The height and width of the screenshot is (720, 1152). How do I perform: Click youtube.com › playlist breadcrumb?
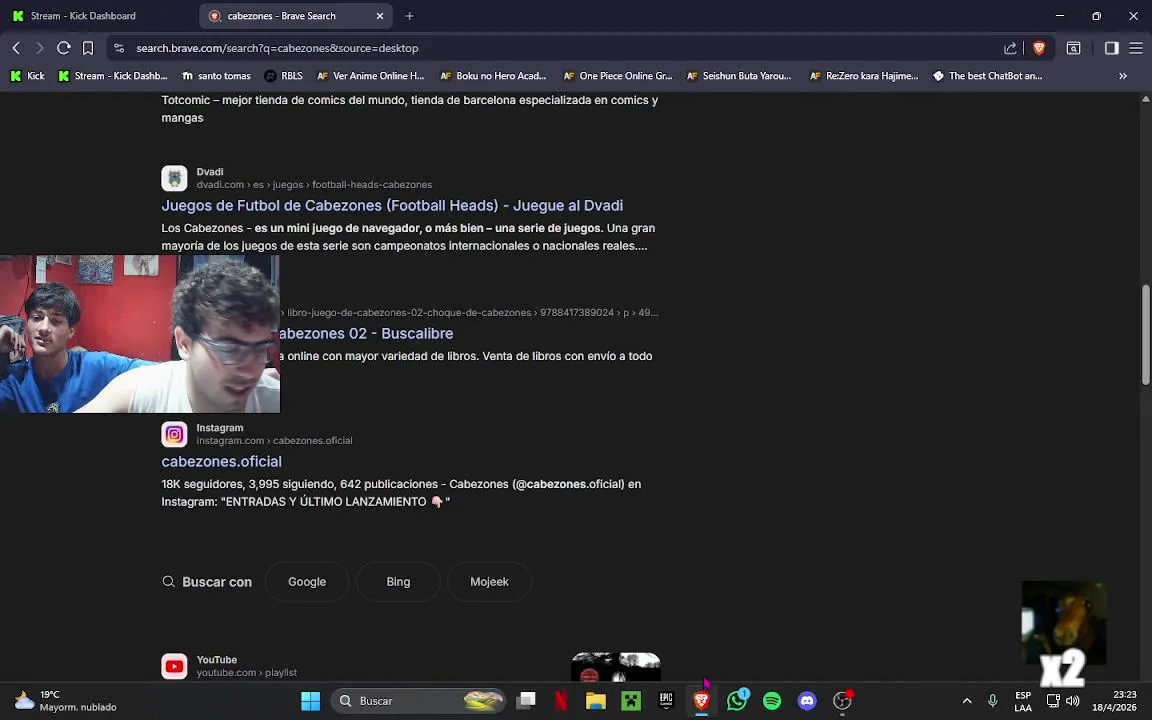point(246,673)
